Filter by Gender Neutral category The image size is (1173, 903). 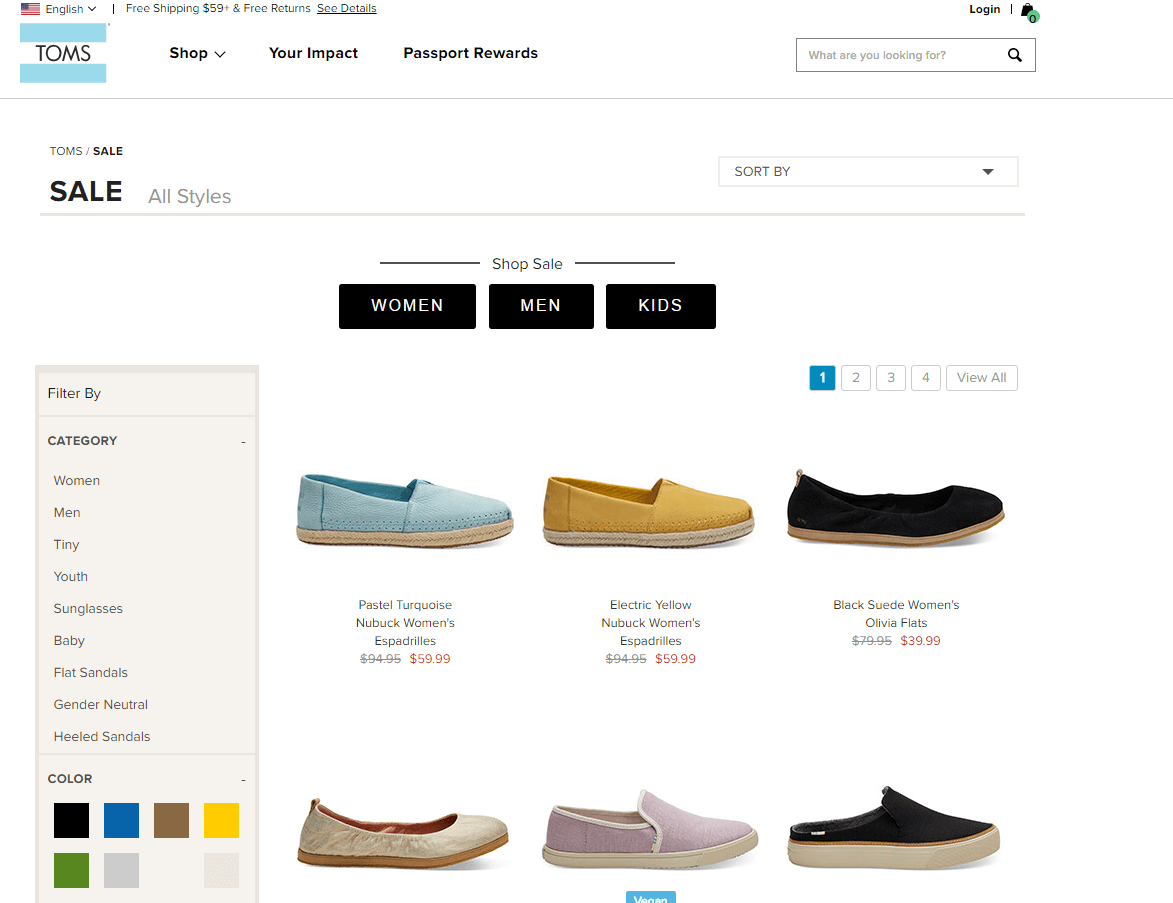click(x=100, y=705)
